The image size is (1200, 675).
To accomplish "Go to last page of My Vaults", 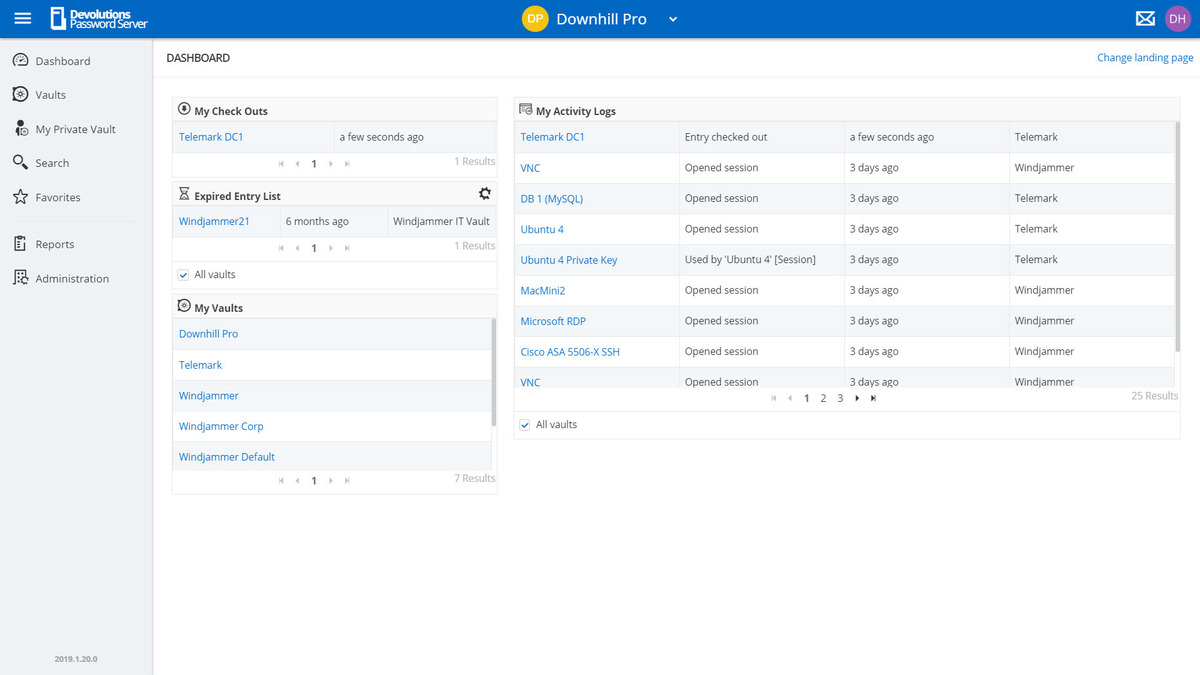I will tap(347, 481).
